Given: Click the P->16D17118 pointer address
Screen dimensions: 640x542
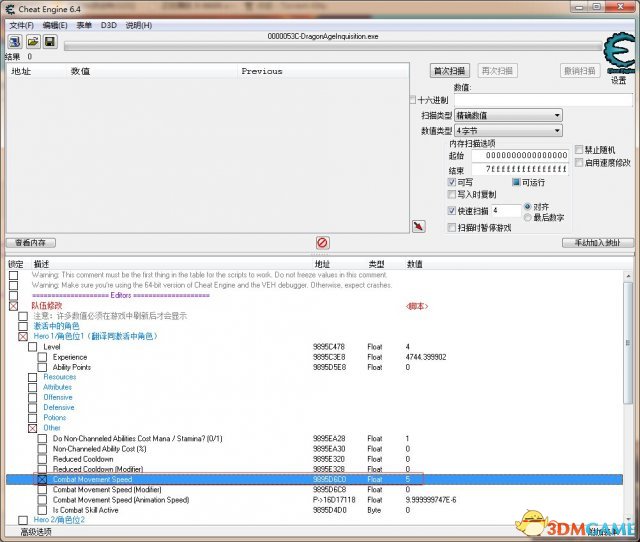Looking at the screenshot, I should (x=334, y=500).
